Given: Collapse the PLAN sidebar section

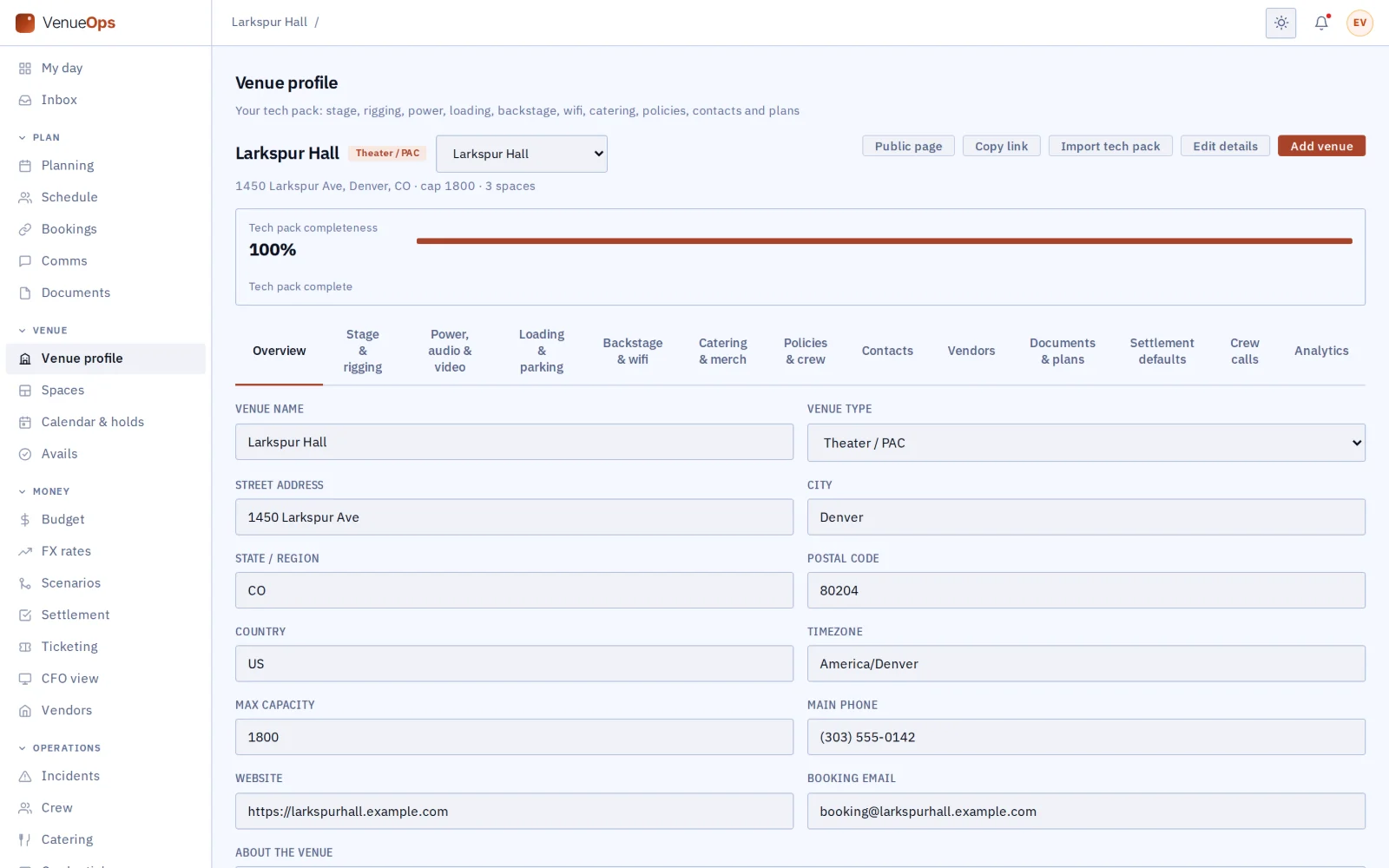Looking at the screenshot, I should coord(40,137).
